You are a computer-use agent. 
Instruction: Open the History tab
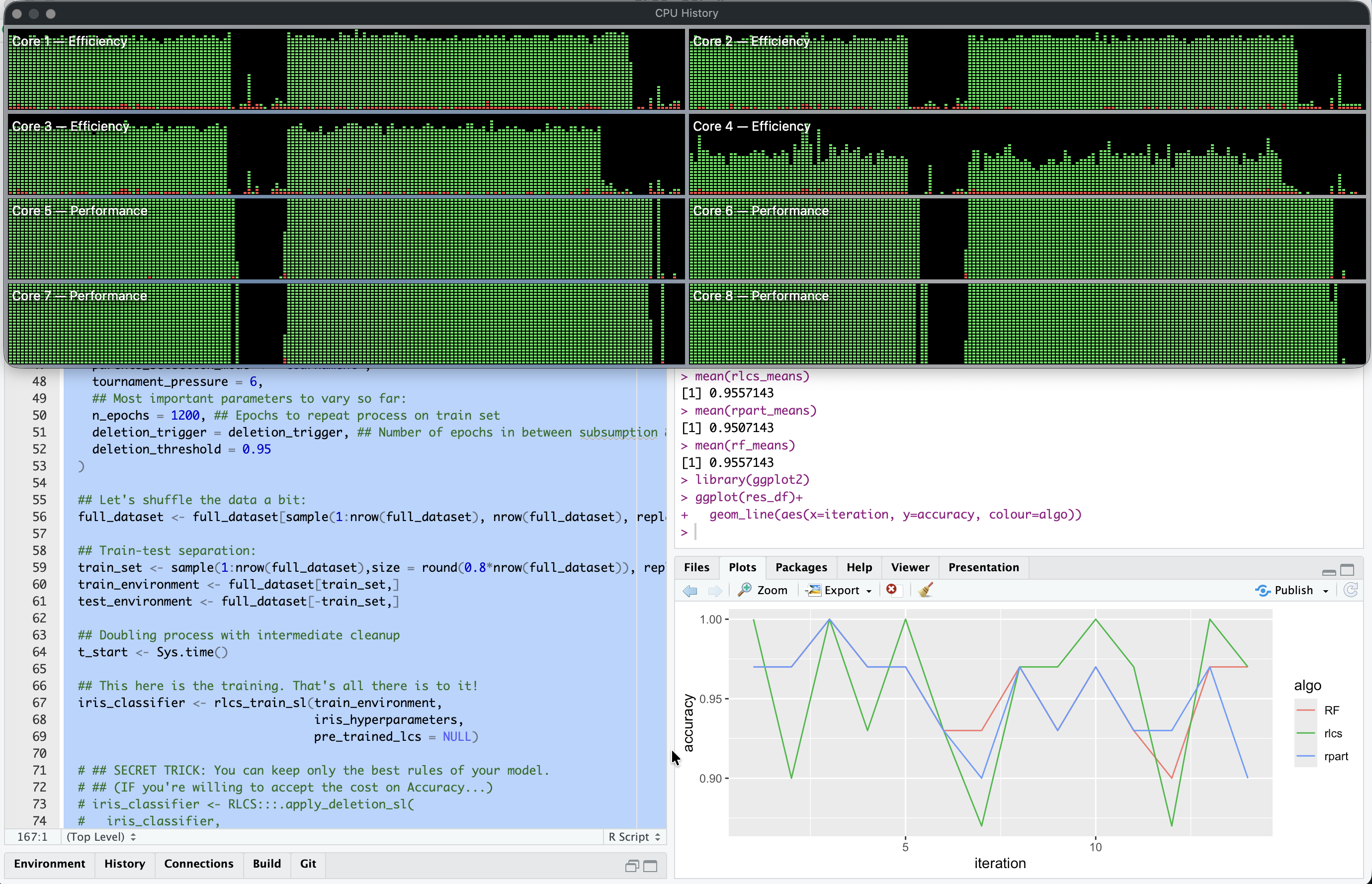click(124, 863)
